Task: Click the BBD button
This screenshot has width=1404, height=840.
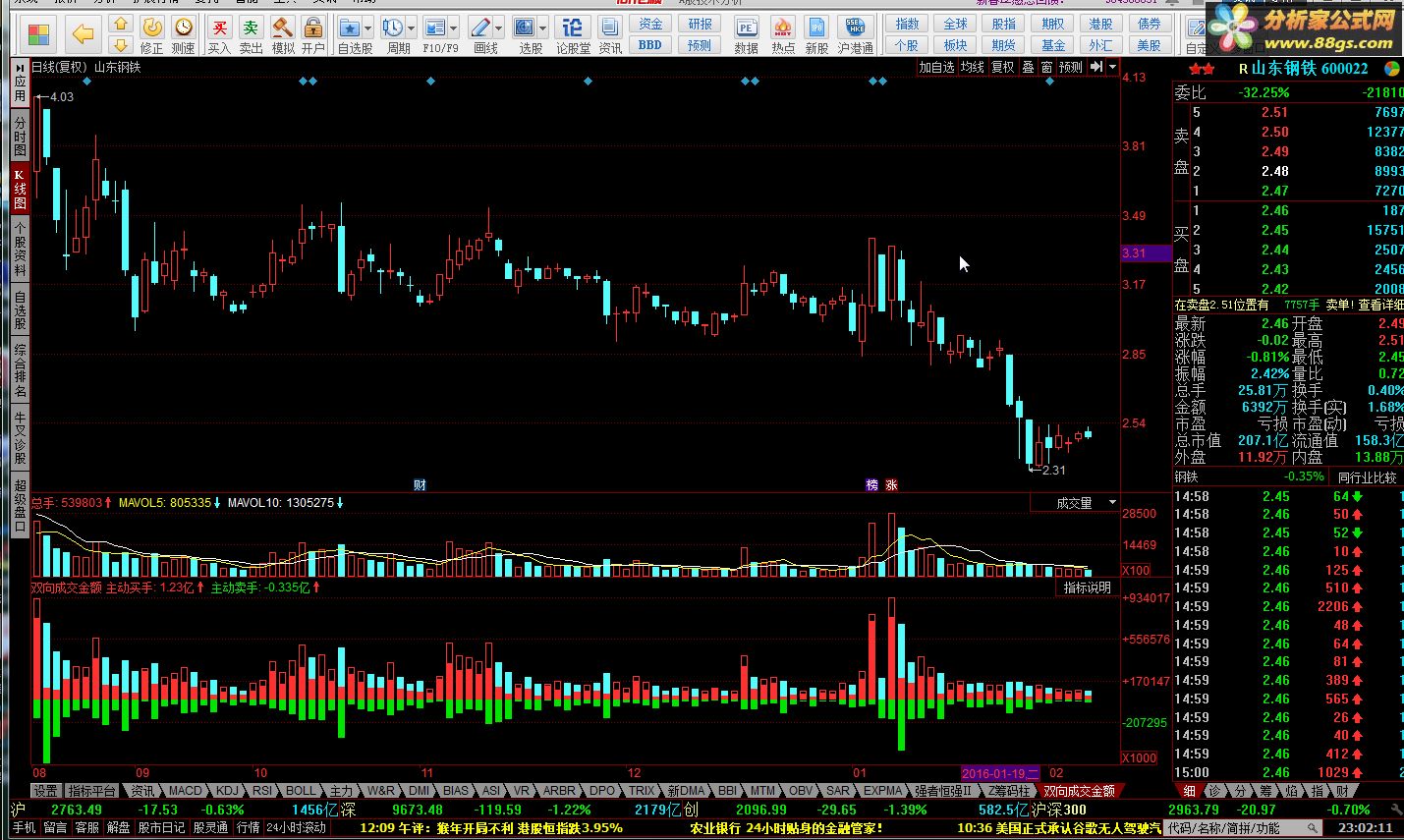Action: [x=650, y=45]
